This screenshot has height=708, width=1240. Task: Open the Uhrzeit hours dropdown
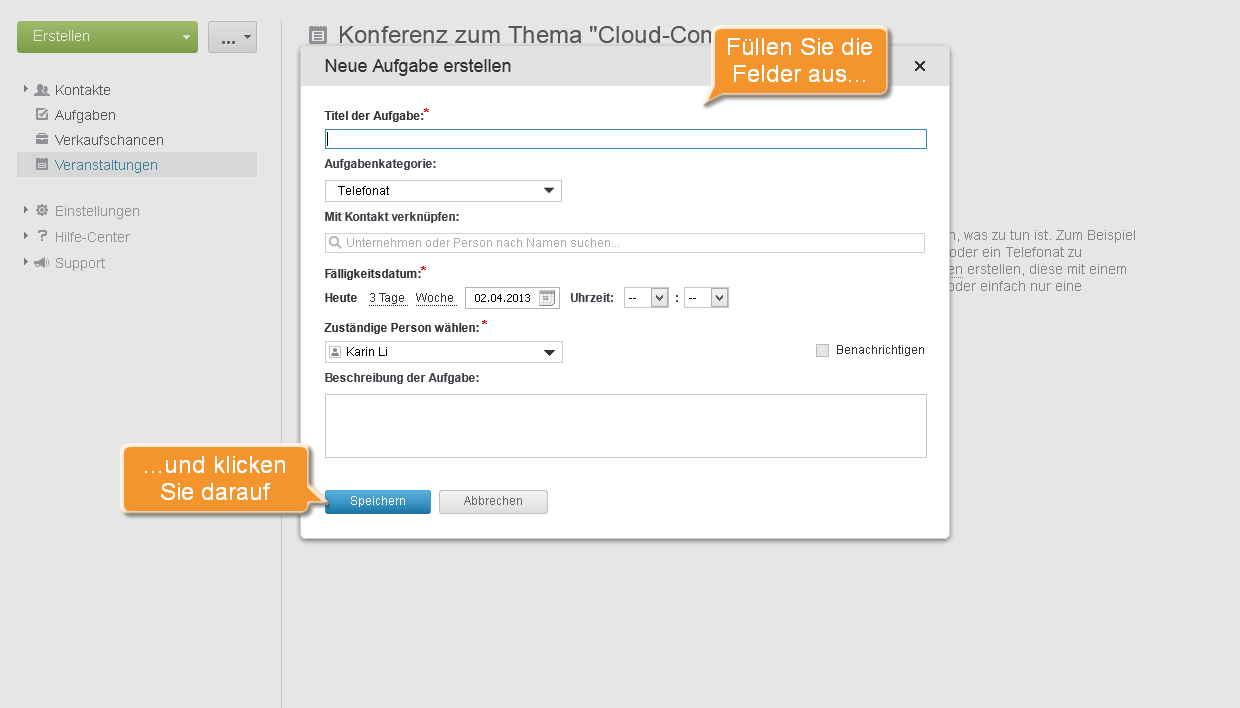[646, 297]
